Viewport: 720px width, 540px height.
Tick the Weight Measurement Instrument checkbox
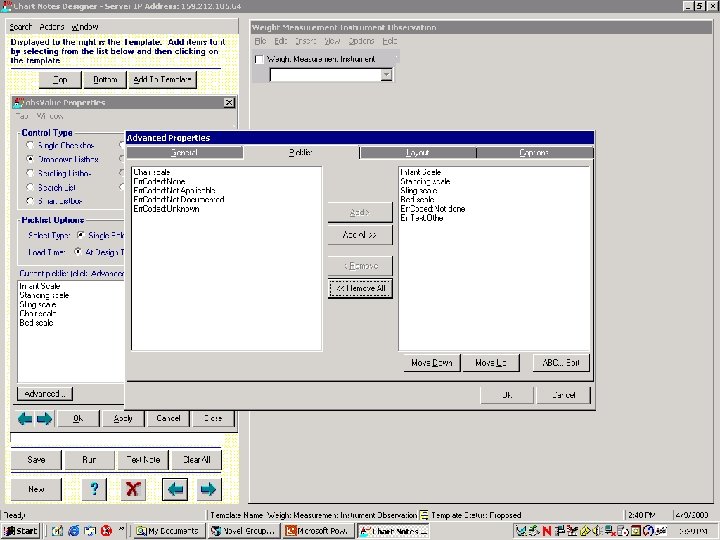click(x=259, y=59)
